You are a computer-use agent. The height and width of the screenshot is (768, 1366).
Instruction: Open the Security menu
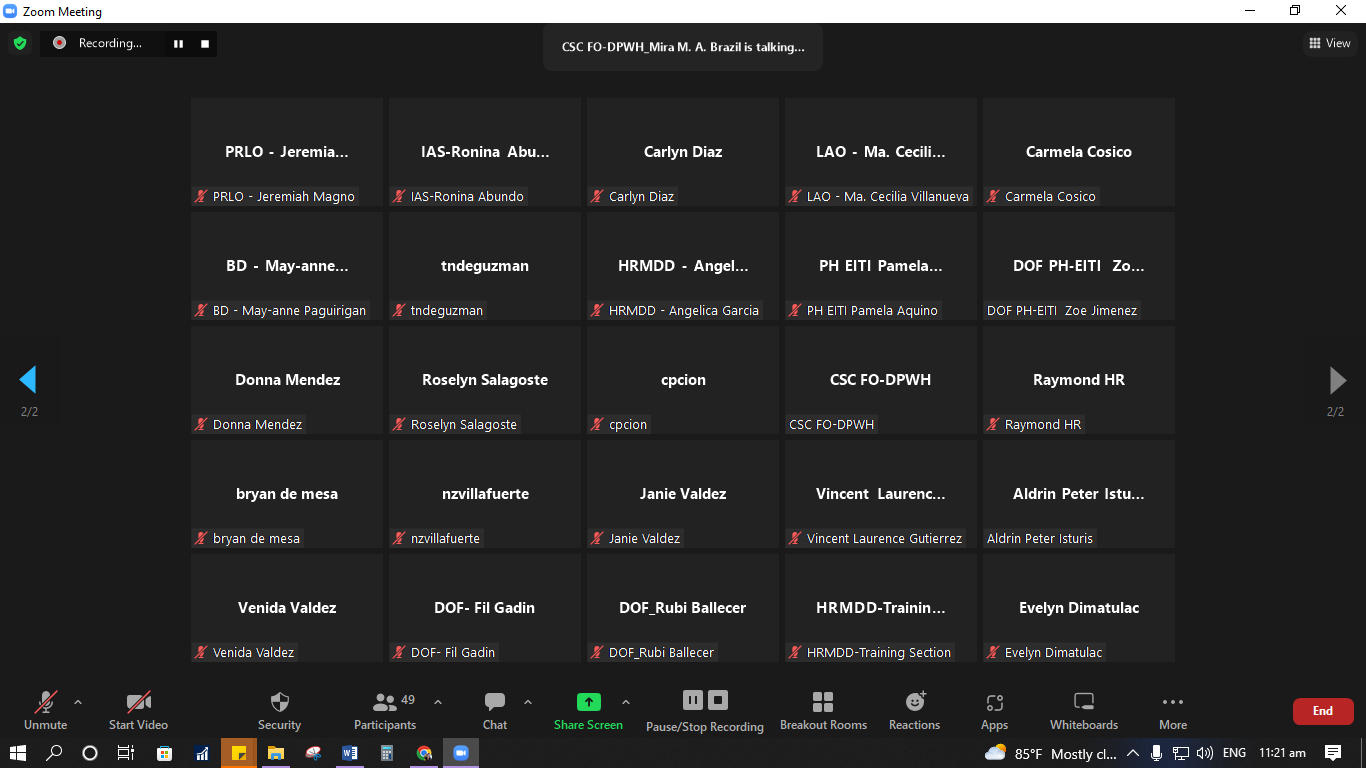point(279,711)
